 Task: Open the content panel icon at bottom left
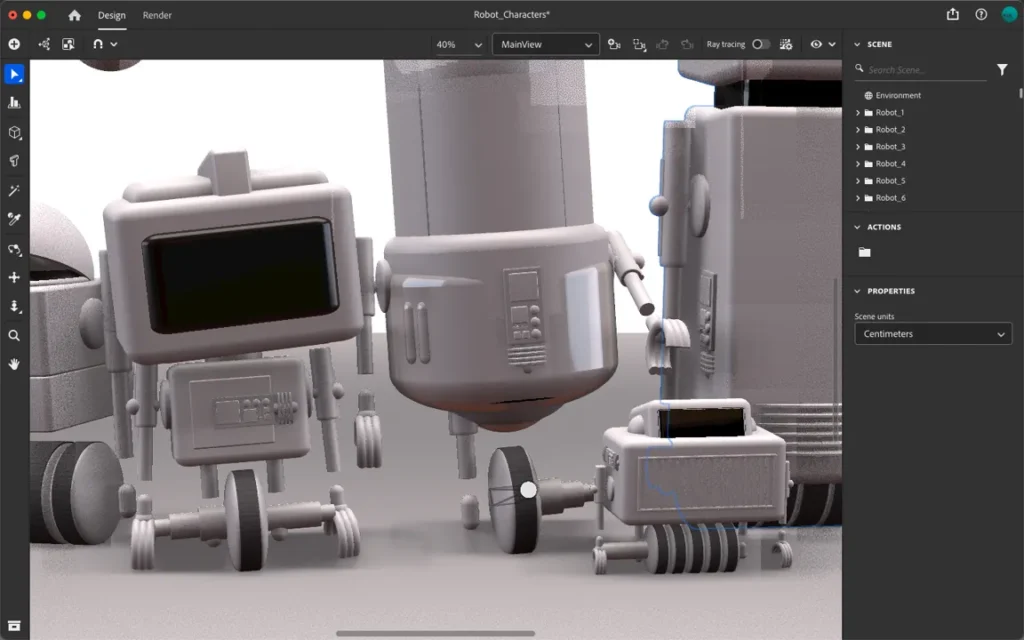coord(14,626)
